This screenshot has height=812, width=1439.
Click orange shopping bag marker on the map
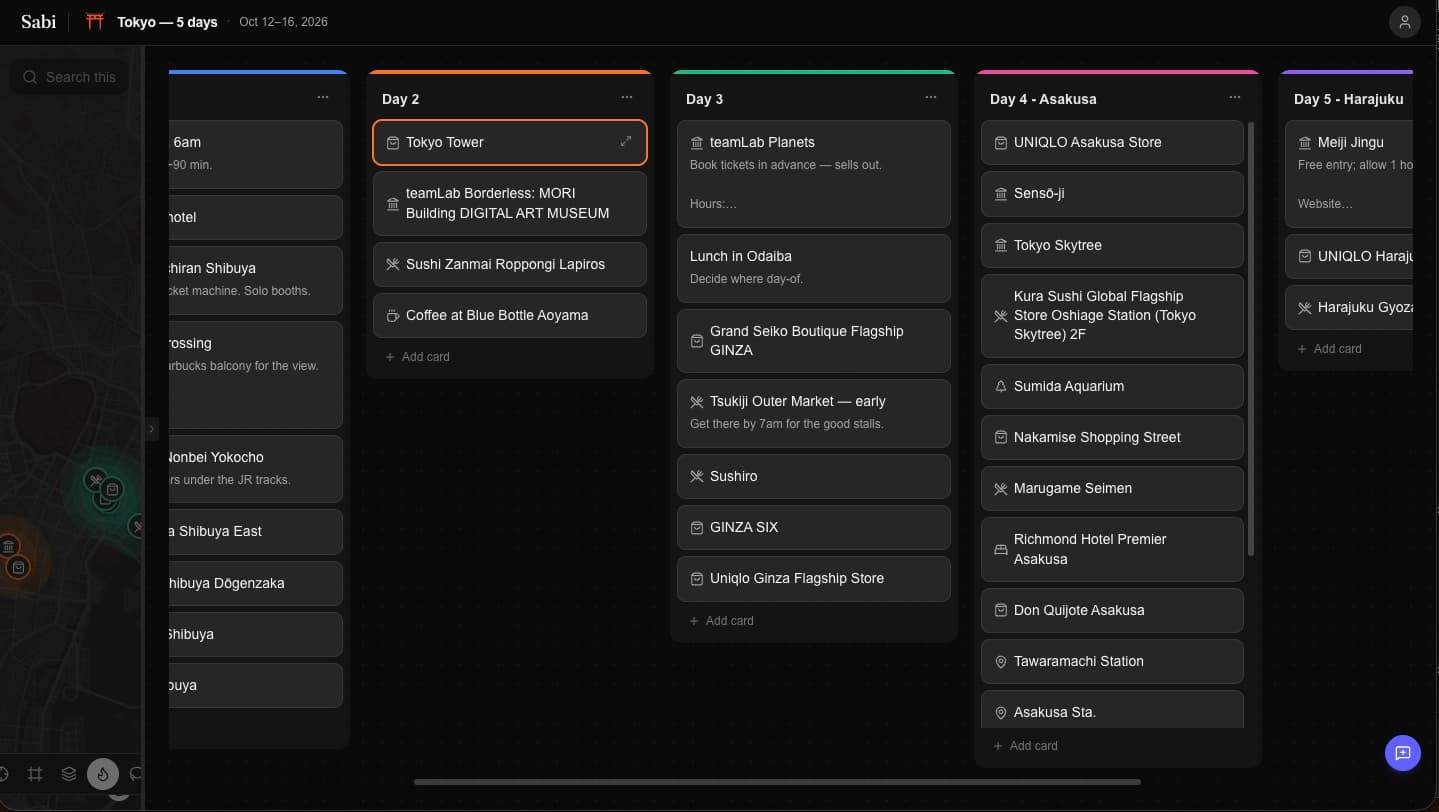pyautogui.click(x=18, y=568)
